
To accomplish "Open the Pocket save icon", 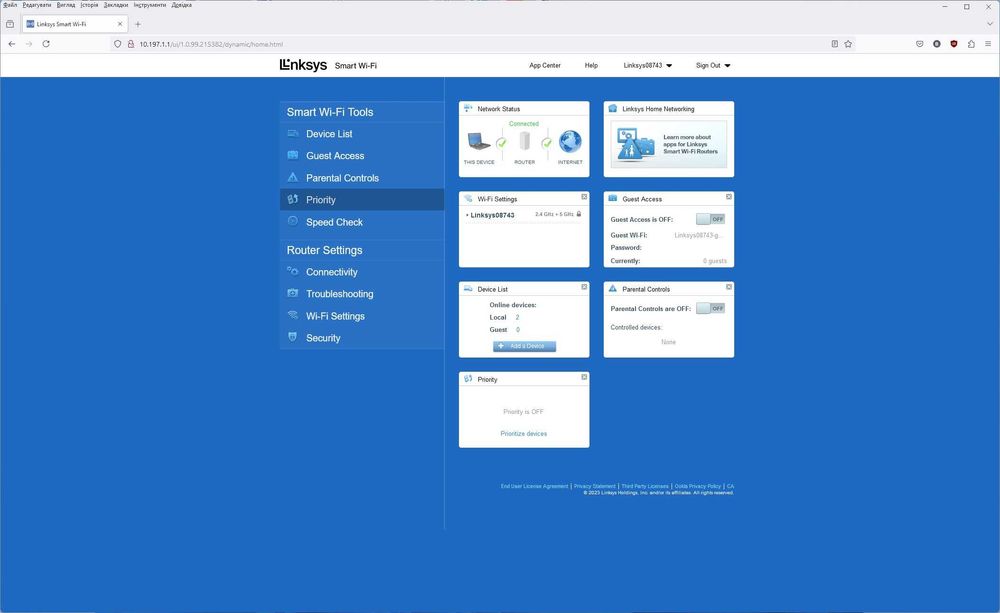I will coord(920,44).
